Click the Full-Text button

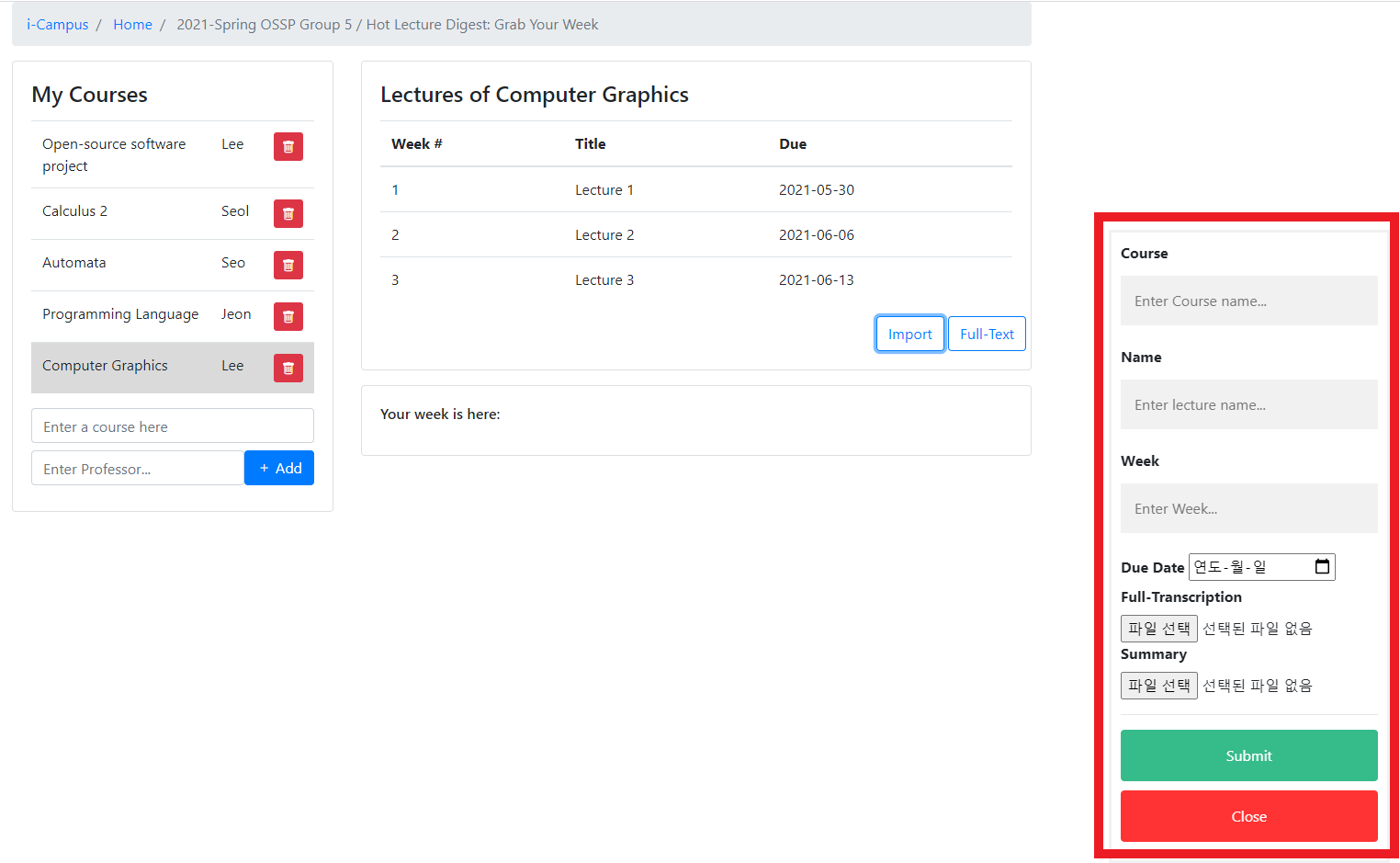987,334
